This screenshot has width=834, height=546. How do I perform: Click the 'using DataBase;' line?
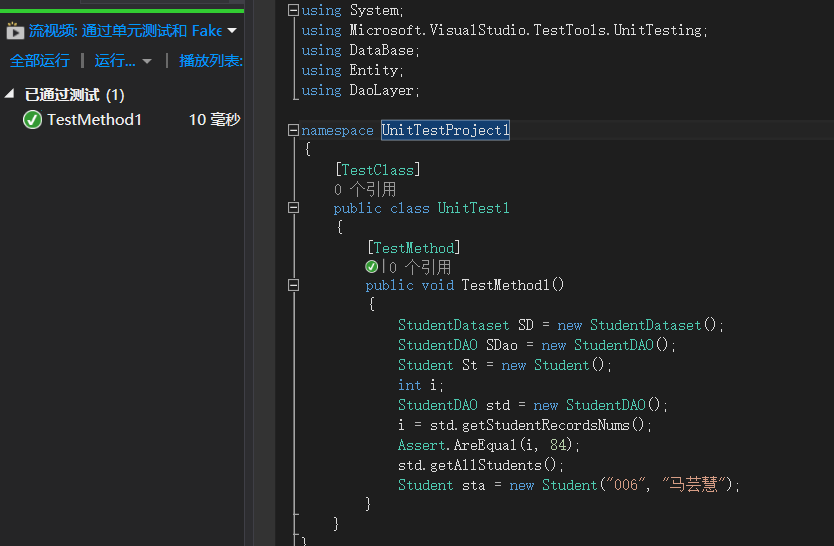click(361, 51)
